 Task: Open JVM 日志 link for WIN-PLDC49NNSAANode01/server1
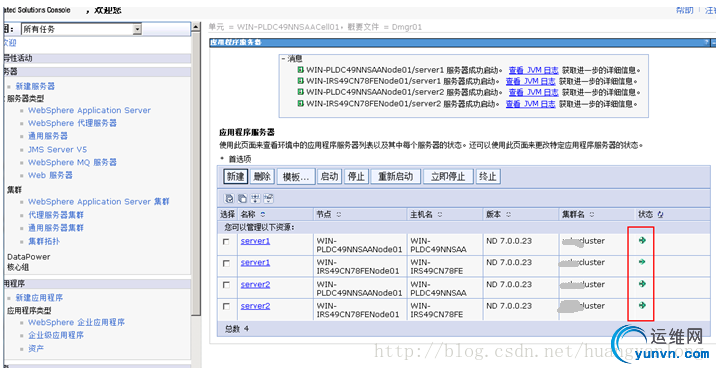[533, 70]
